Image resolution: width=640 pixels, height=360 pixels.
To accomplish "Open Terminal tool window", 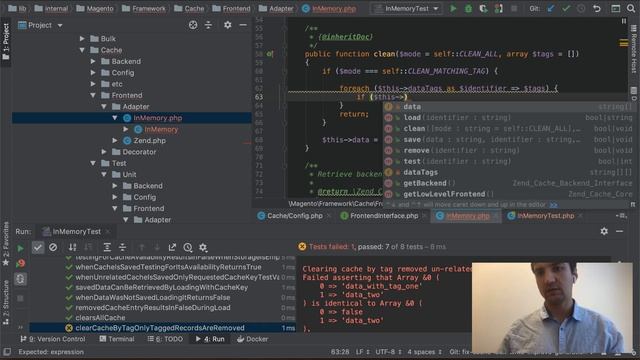I will 117,339.
